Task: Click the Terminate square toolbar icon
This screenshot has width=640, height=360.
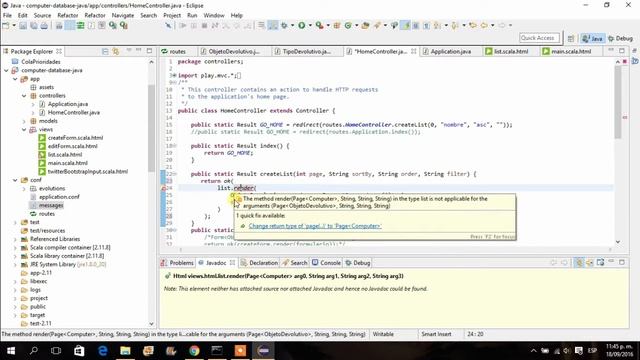Action: click(204, 25)
